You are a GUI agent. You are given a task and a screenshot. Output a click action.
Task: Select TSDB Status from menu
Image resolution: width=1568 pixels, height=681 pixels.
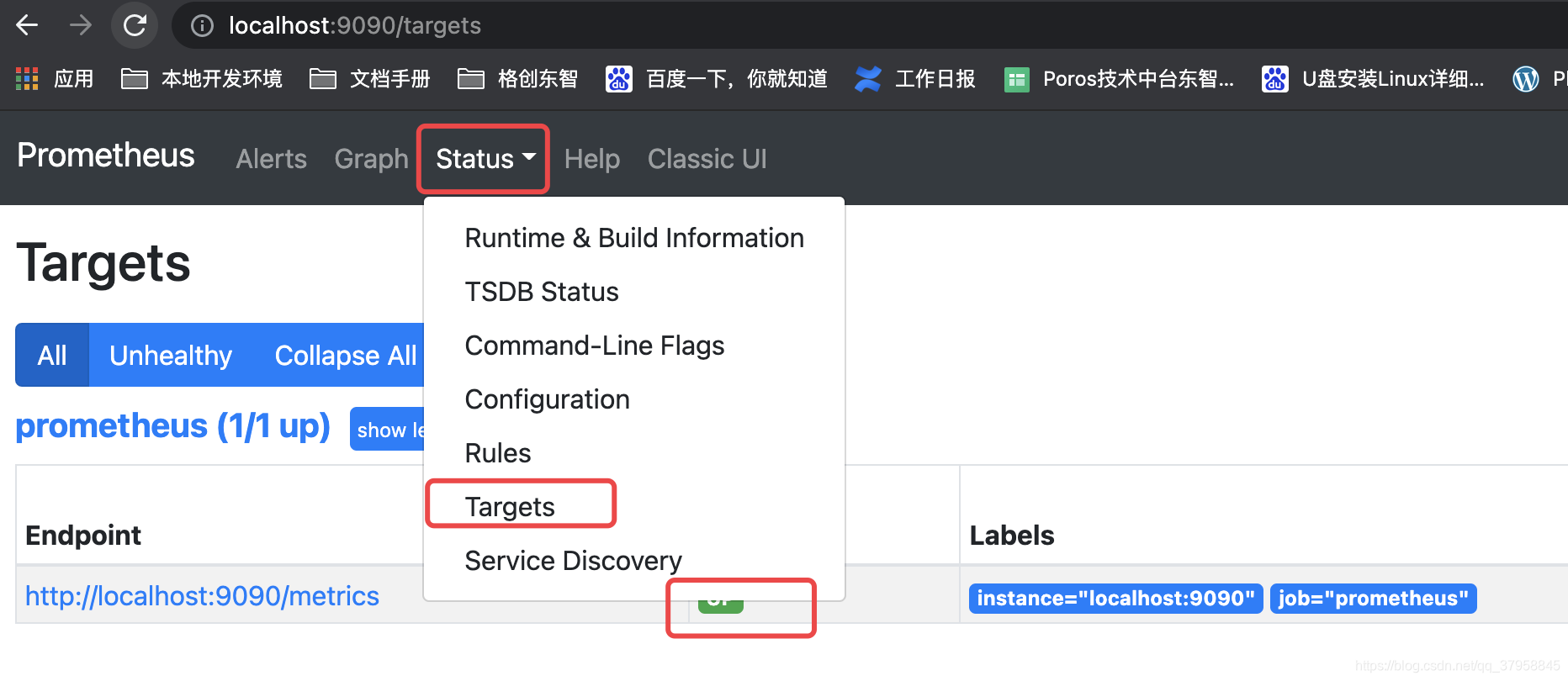634,292
